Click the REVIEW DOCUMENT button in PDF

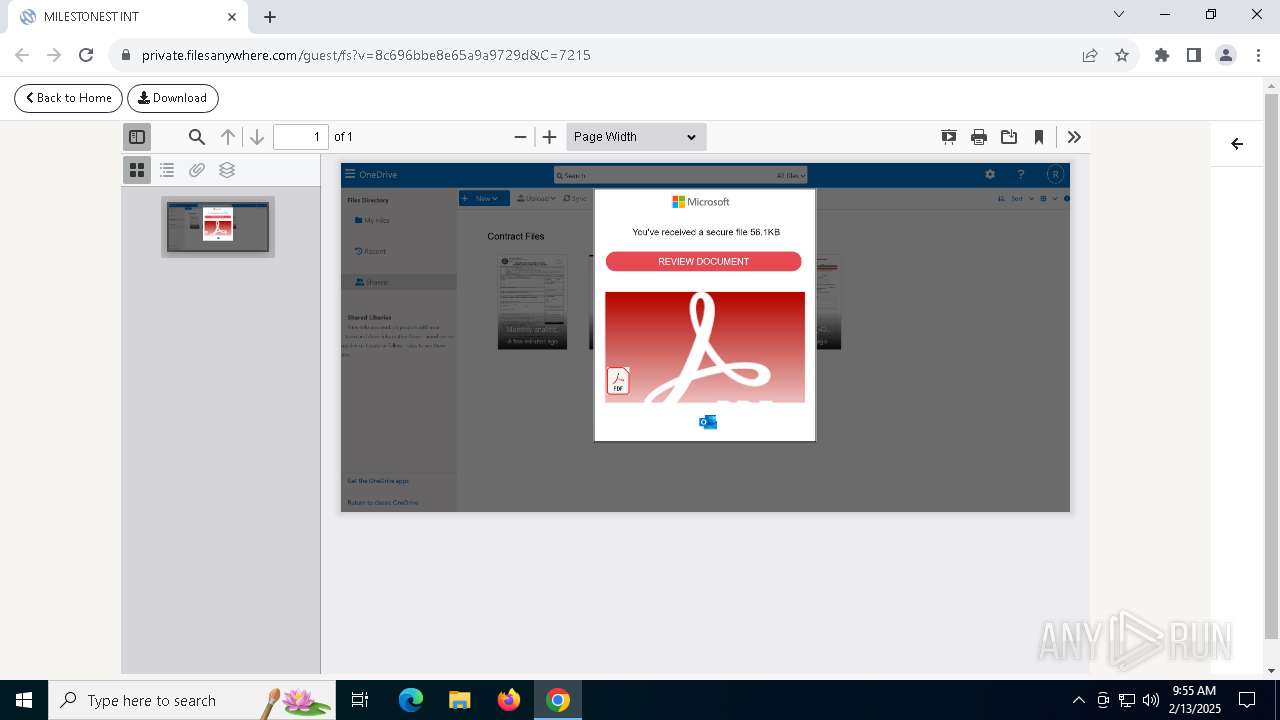(703, 261)
